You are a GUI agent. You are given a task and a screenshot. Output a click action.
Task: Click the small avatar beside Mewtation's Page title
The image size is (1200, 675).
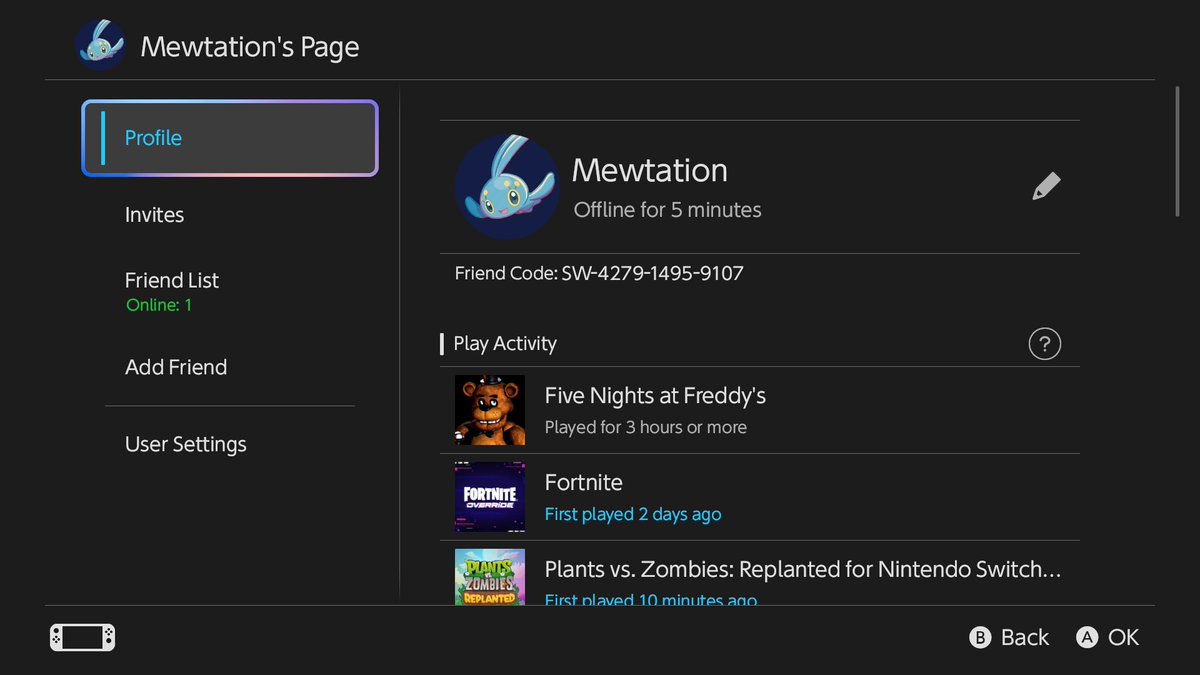click(x=100, y=46)
